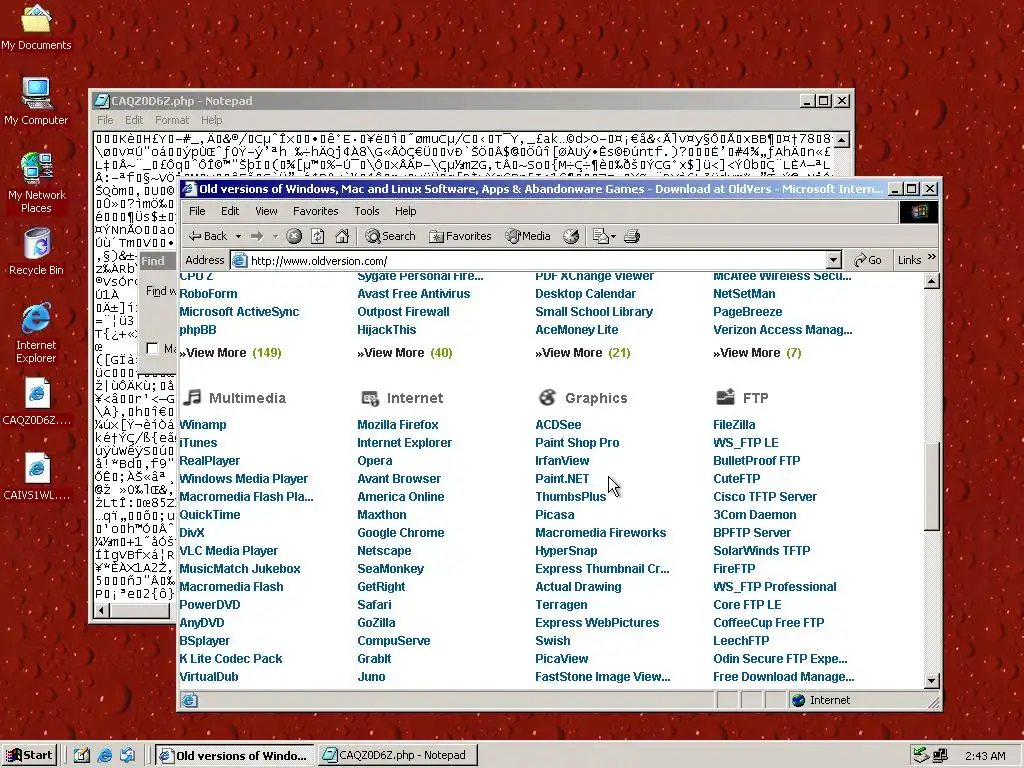Click into the Address URL field
The image size is (1024, 768).
coord(537,261)
